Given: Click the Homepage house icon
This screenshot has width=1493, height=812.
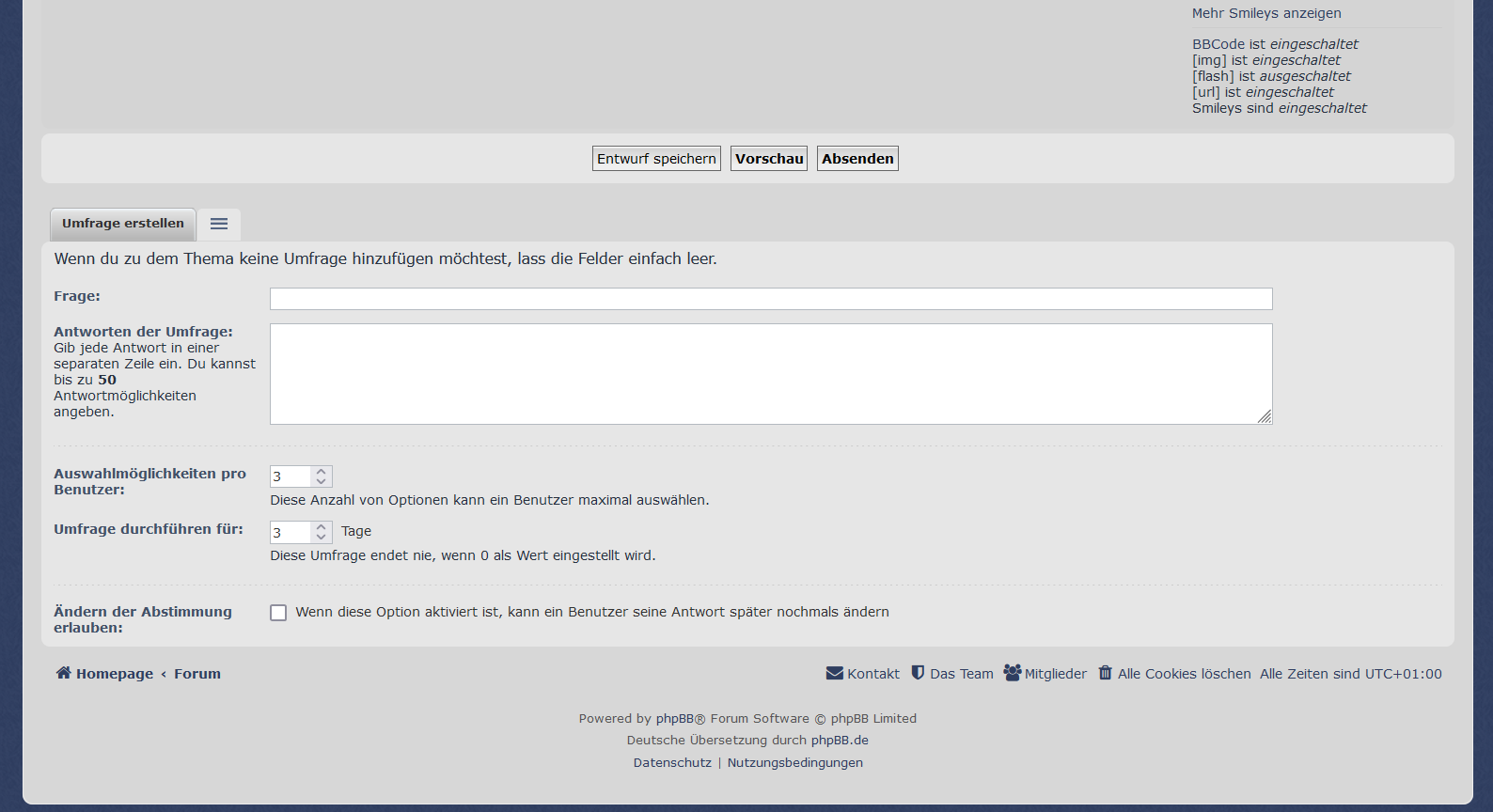Looking at the screenshot, I should click(x=63, y=673).
